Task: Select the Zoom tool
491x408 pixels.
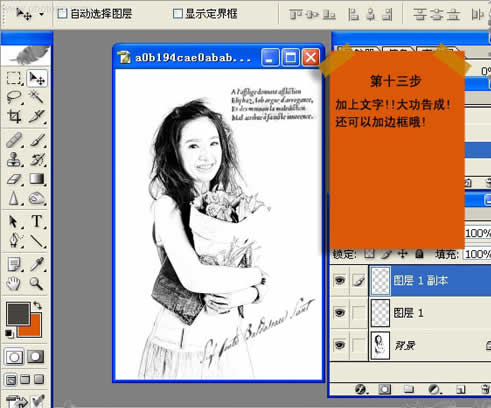Action: click(36, 284)
